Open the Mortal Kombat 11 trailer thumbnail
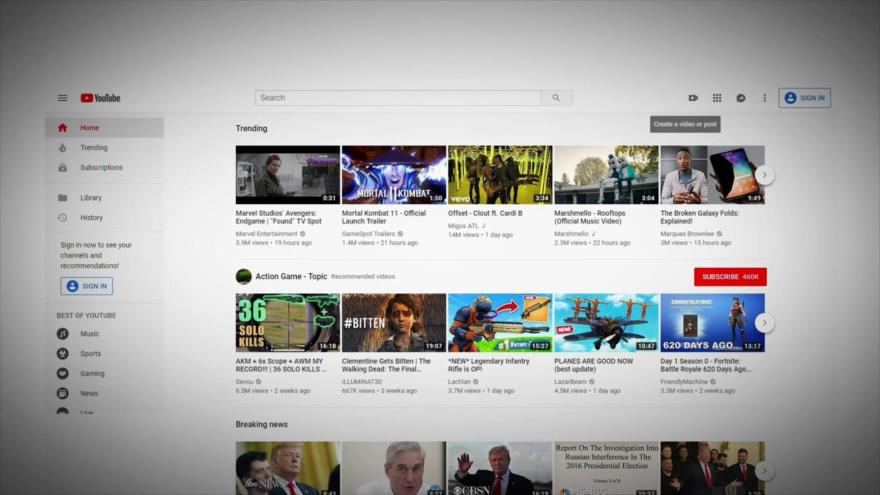This screenshot has width=880, height=495. click(394, 175)
